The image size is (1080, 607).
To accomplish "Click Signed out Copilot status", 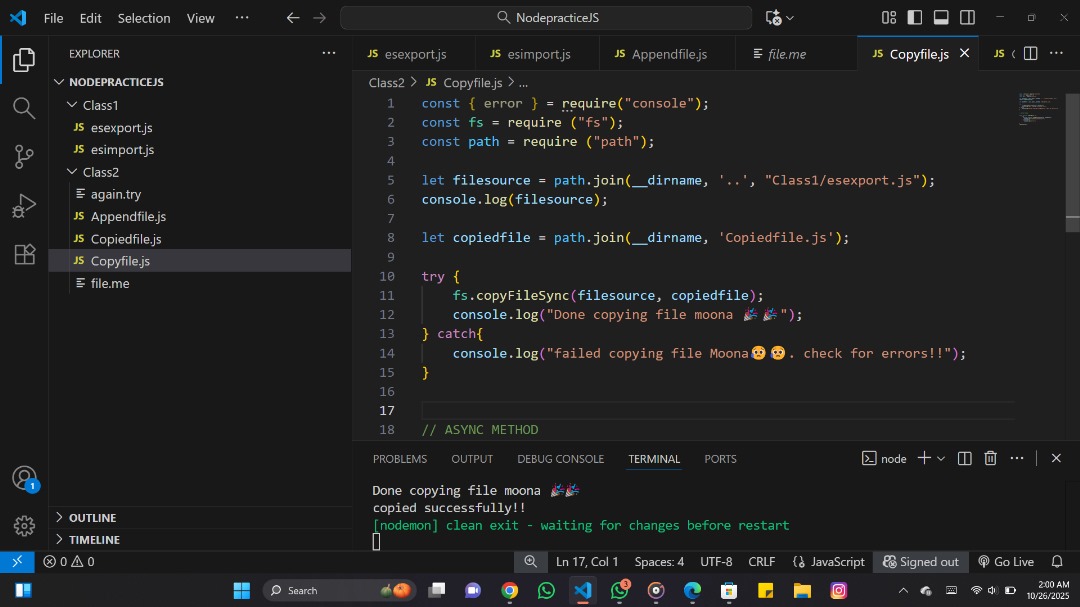I will coord(920,562).
